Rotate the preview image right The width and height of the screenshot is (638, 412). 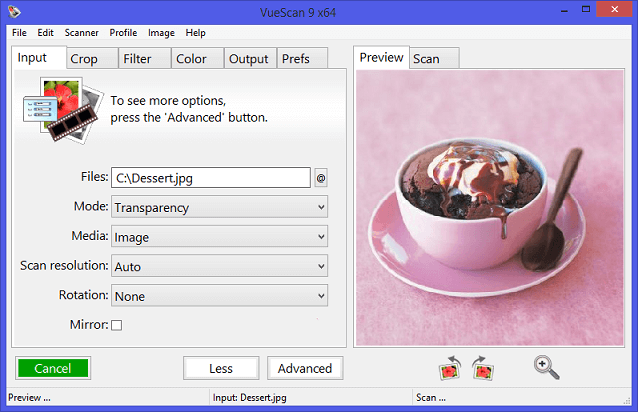click(483, 368)
